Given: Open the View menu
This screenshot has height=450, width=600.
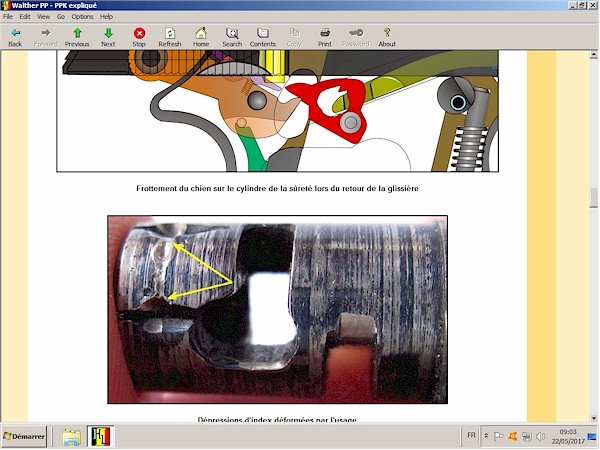Looking at the screenshot, I should point(43,16).
